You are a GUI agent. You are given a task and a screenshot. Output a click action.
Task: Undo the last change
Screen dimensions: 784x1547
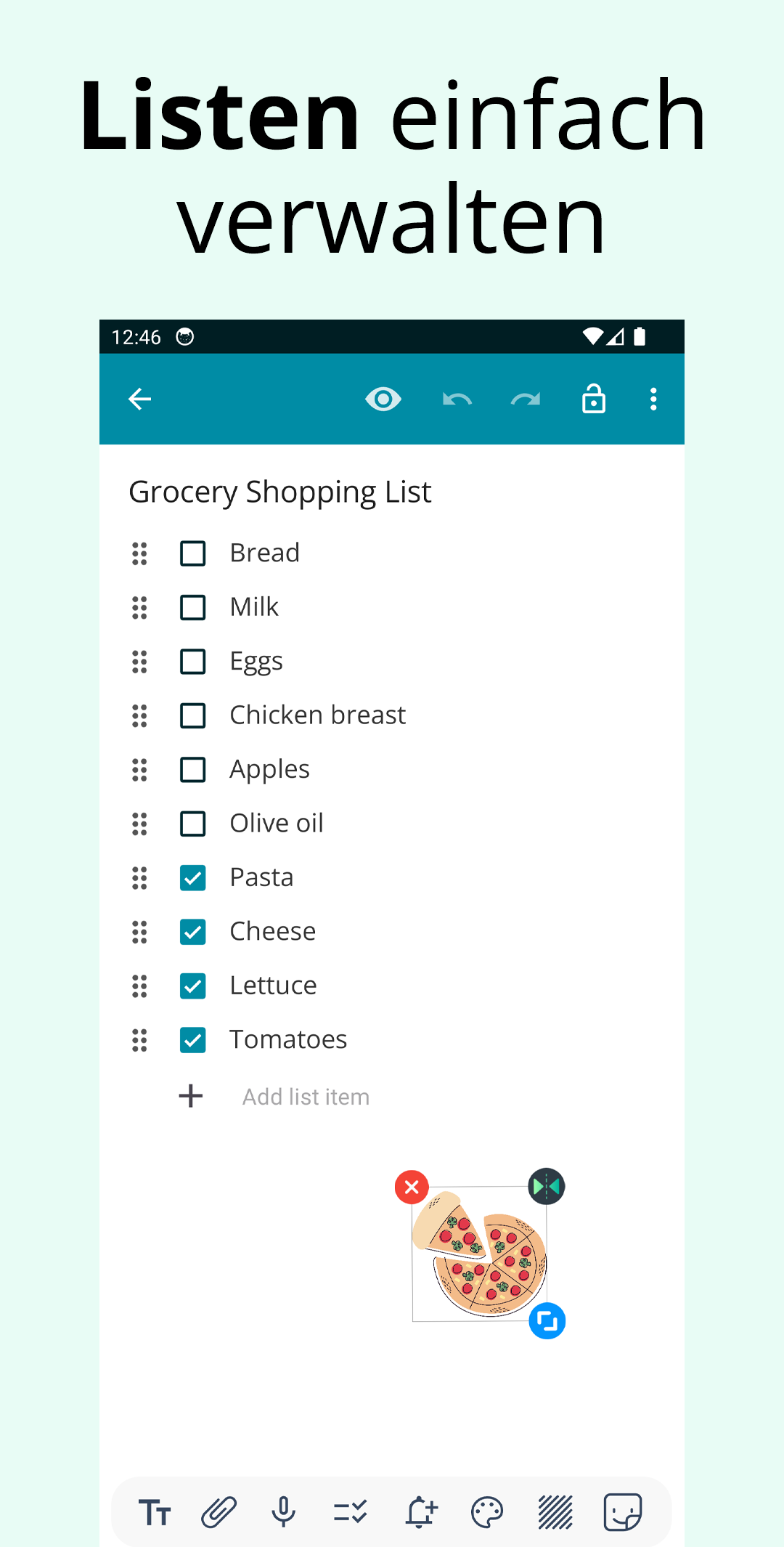457,399
